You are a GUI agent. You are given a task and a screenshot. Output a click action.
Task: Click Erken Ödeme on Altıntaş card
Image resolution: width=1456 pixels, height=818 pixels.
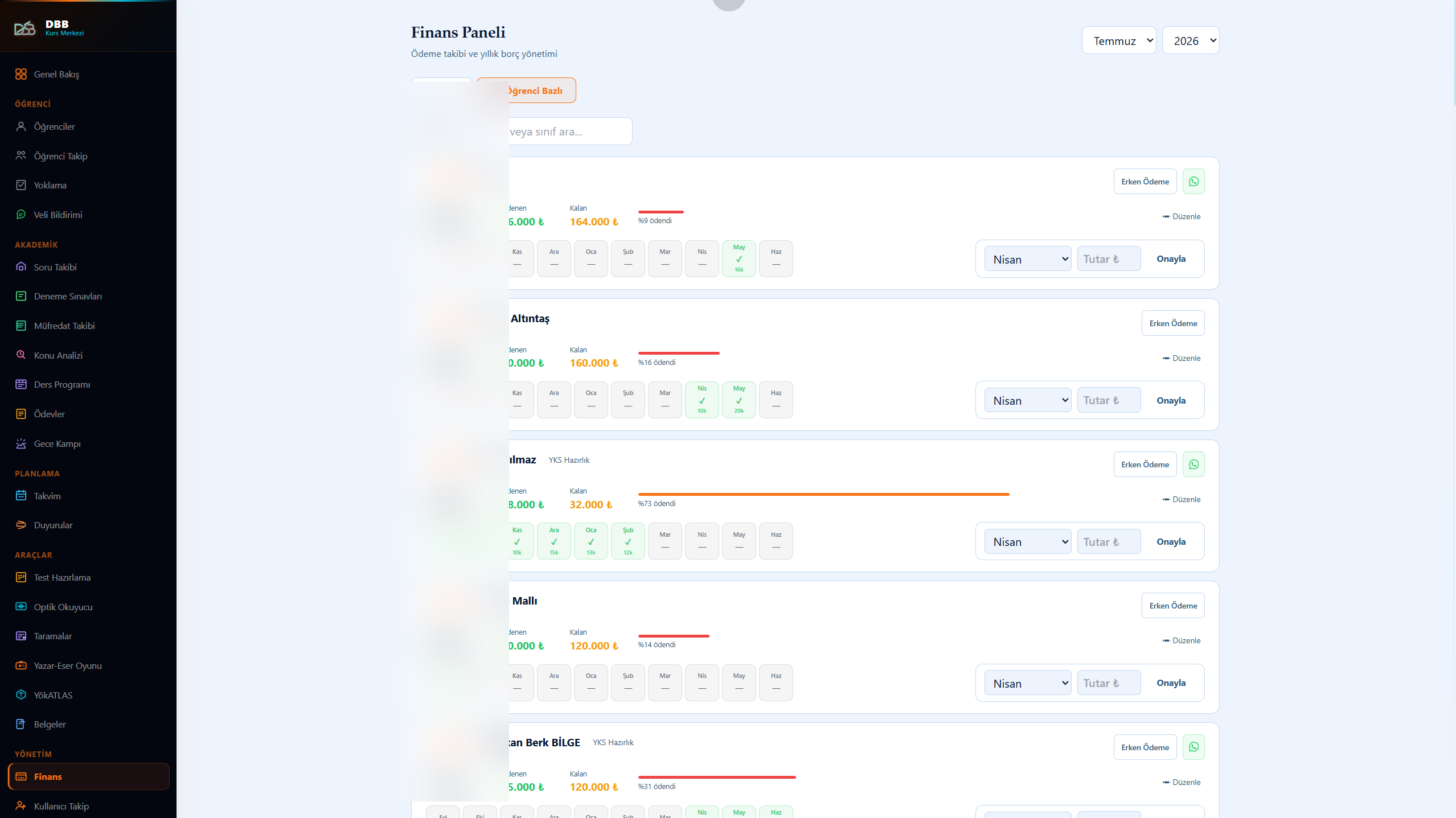[1173, 323]
